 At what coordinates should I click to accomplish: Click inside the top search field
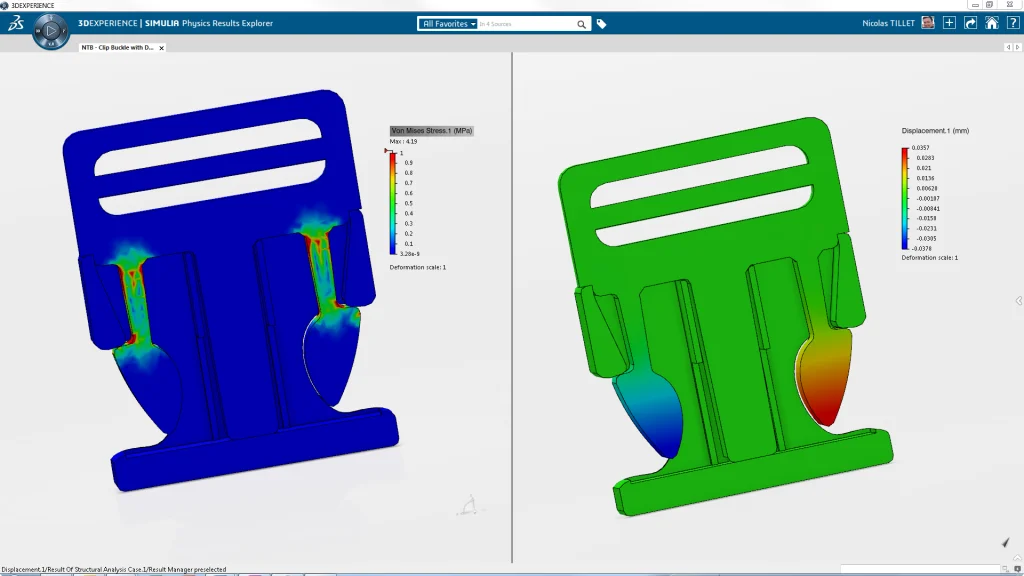point(525,23)
